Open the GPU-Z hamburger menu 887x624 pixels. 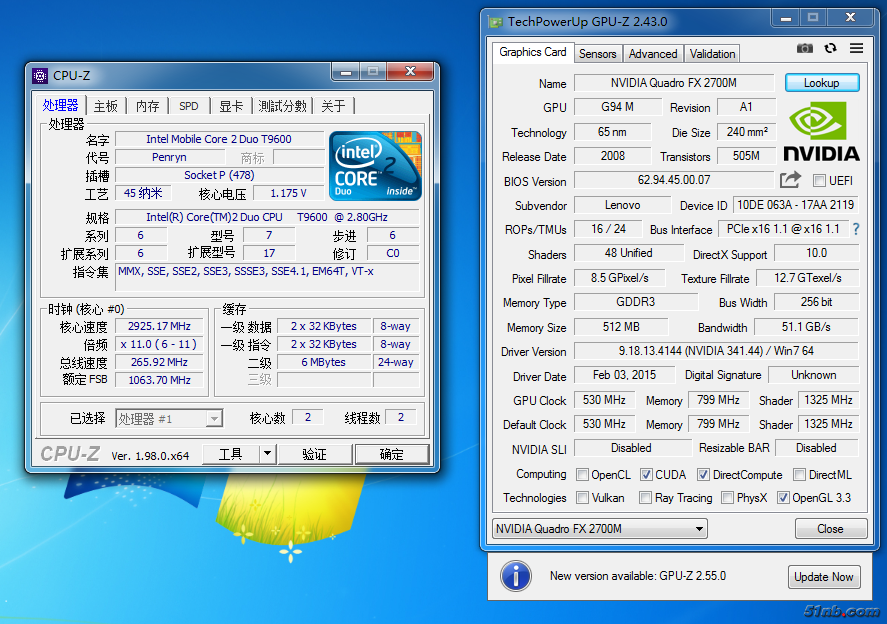click(x=856, y=48)
